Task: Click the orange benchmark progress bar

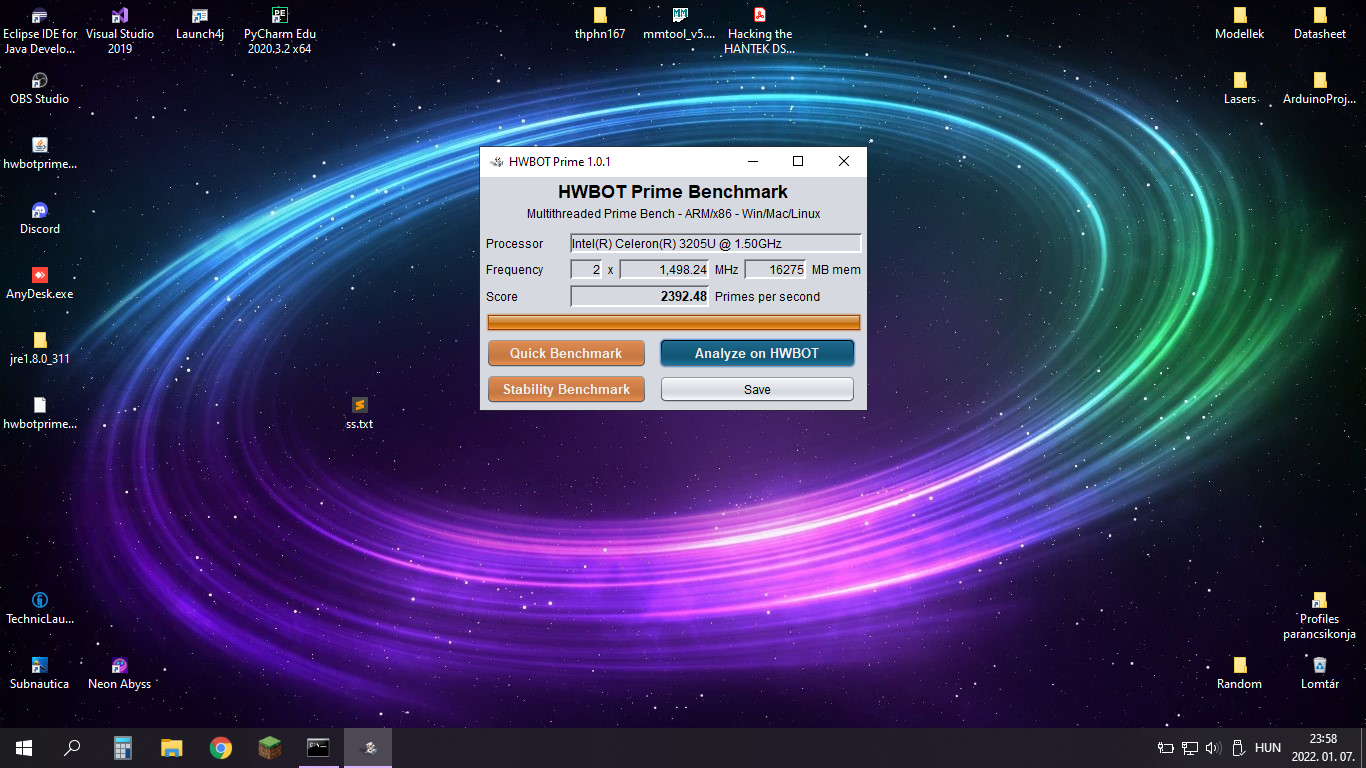Action: pyautogui.click(x=673, y=322)
